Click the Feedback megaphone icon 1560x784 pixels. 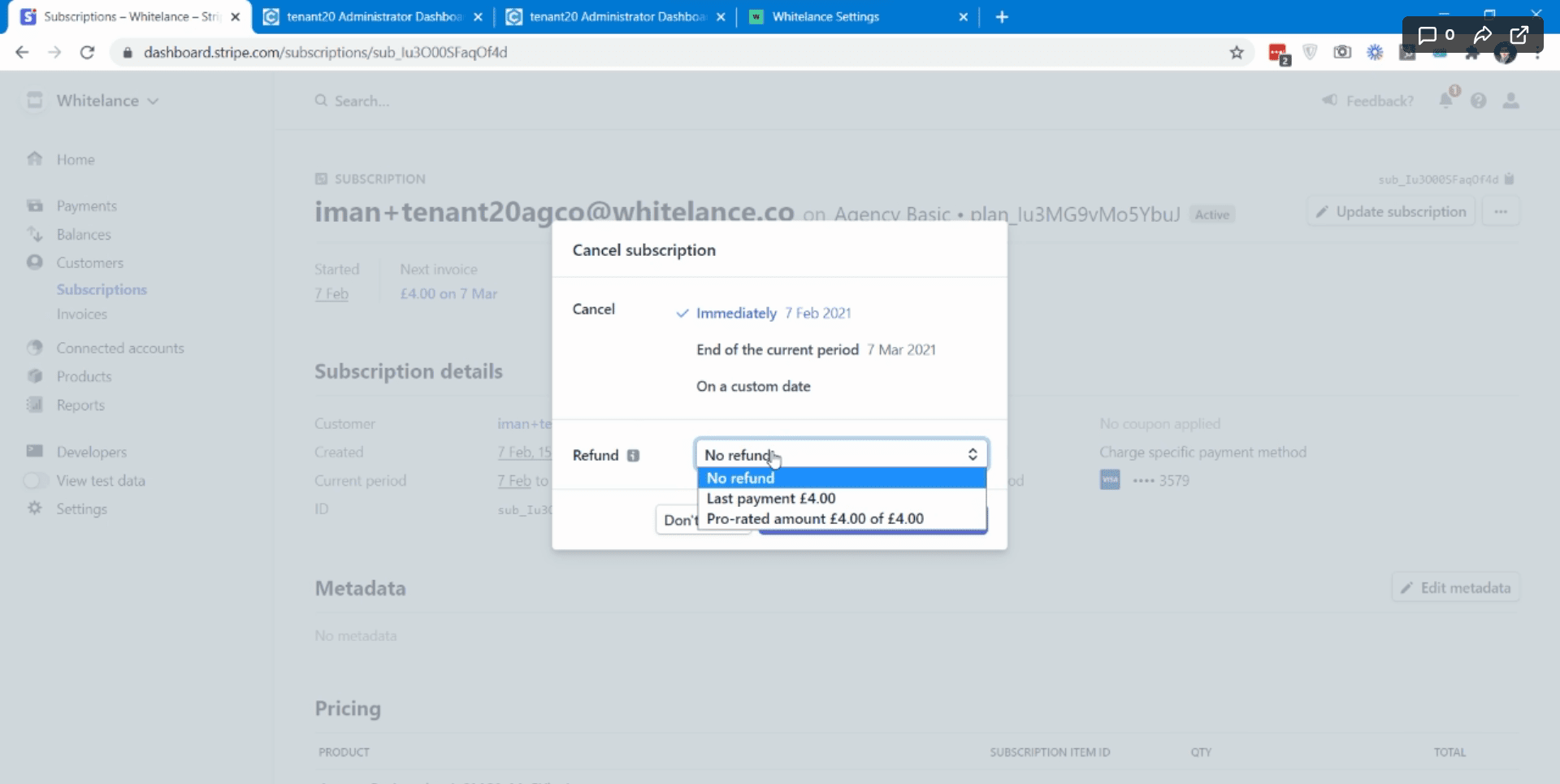point(1329,100)
